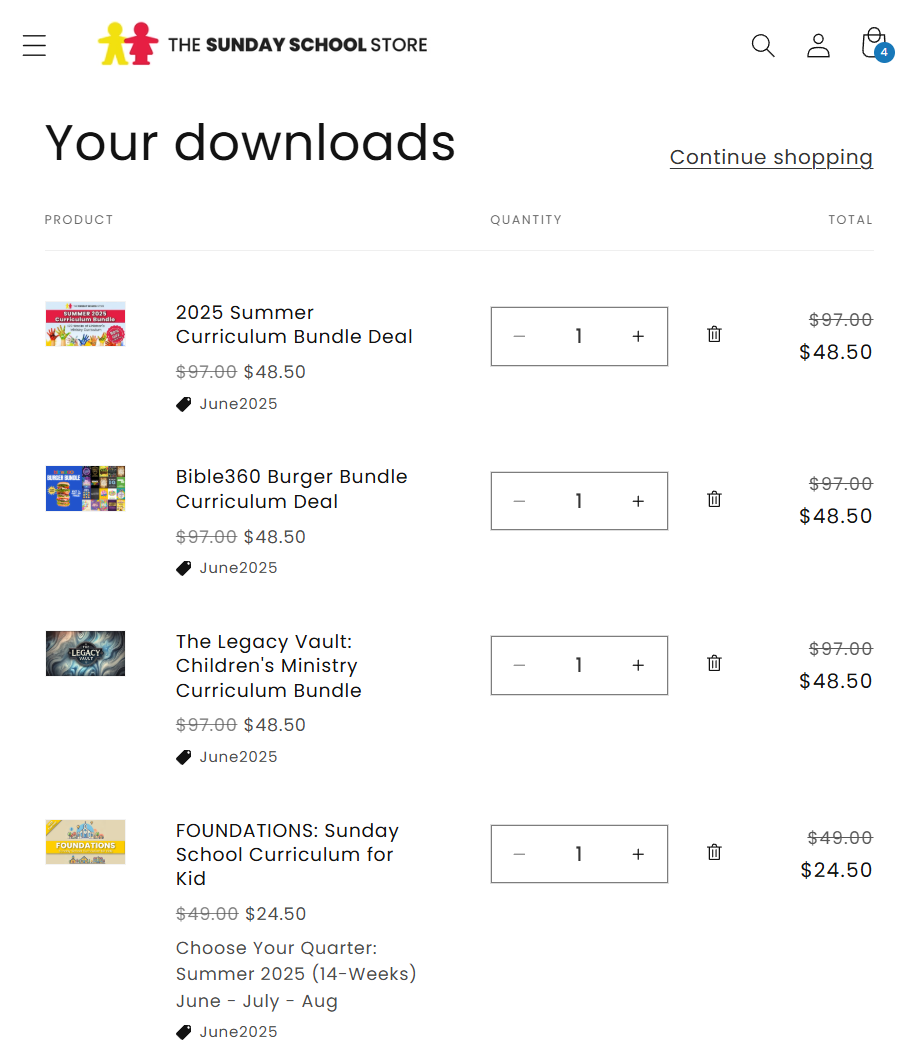The image size is (917, 1048).
Task: Remove 2025 Summer Curriculum Bundle with trash icon
Action: tap(714, 334)
